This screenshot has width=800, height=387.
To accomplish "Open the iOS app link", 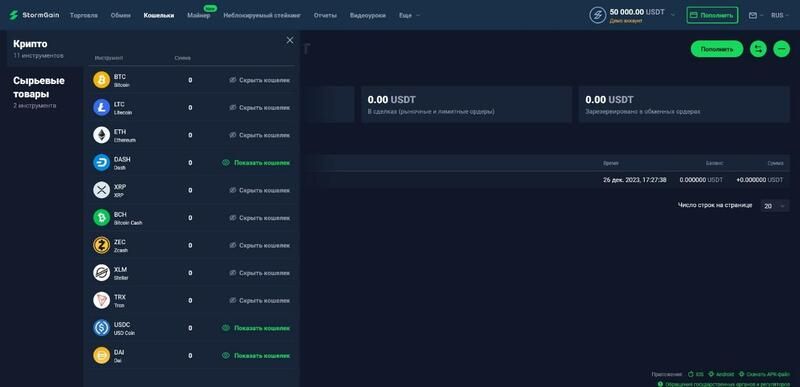I will (695, 374).
